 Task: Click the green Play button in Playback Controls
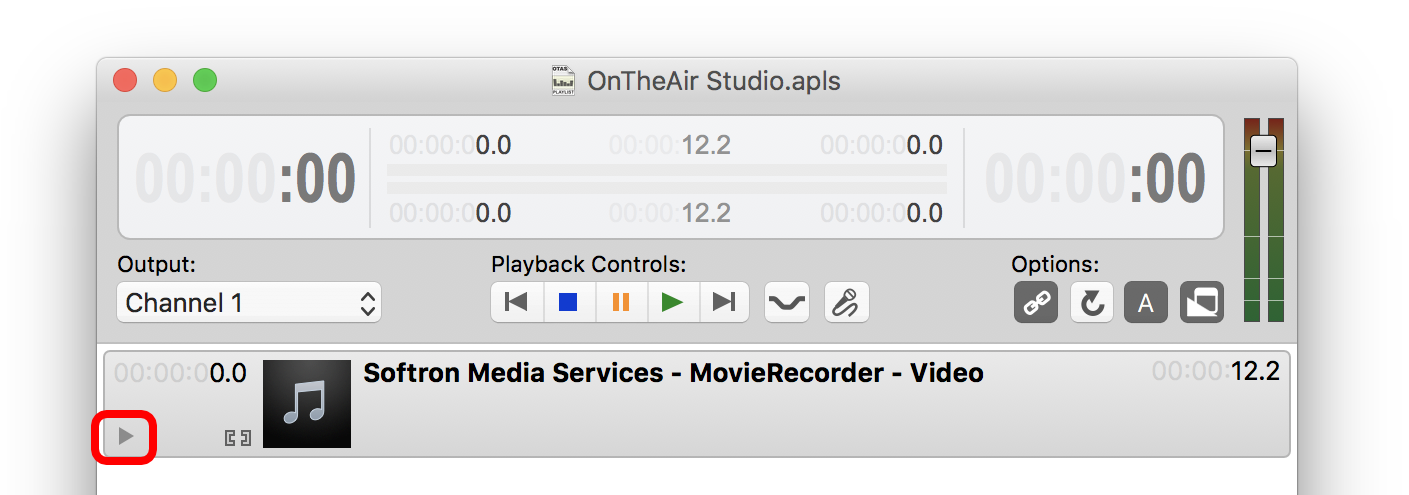[673, 302]
